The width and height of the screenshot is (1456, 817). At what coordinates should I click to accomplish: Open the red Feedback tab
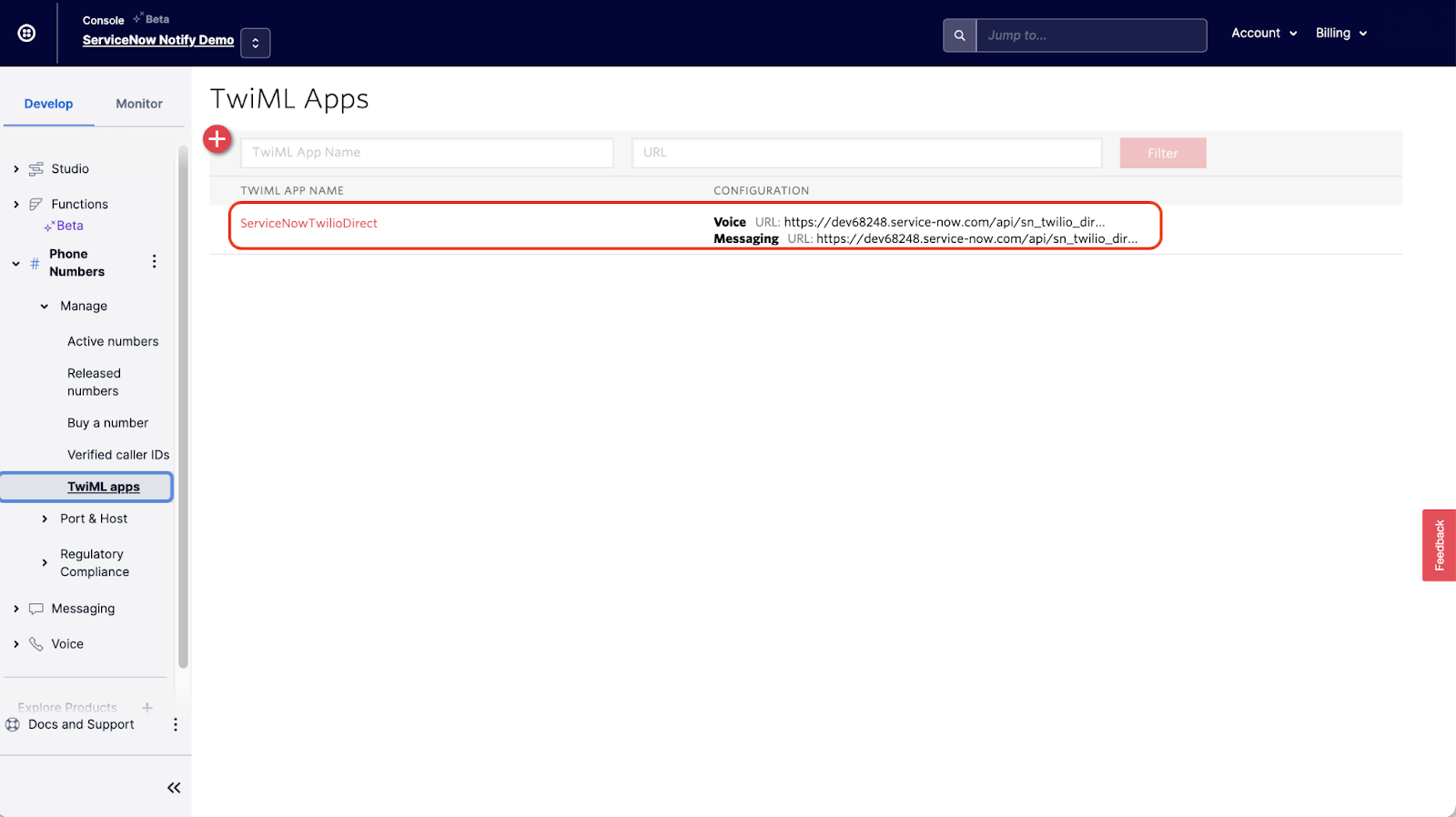tap(1439, 545)
